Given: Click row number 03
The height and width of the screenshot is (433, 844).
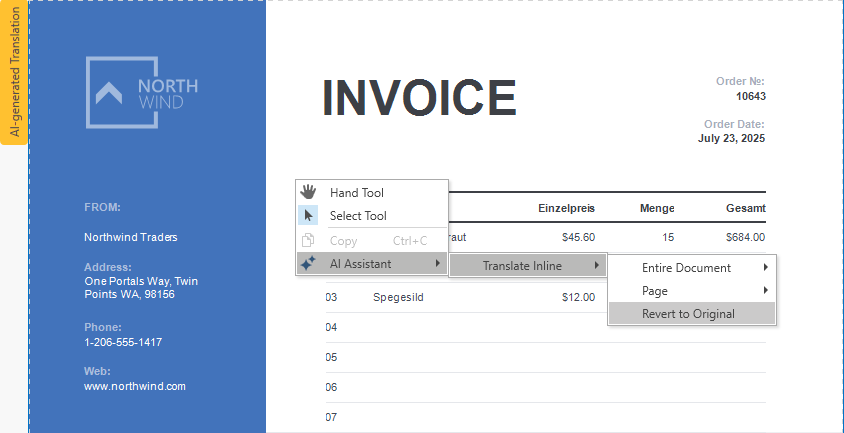Looking at the screenshot, I should pos(332,297).
